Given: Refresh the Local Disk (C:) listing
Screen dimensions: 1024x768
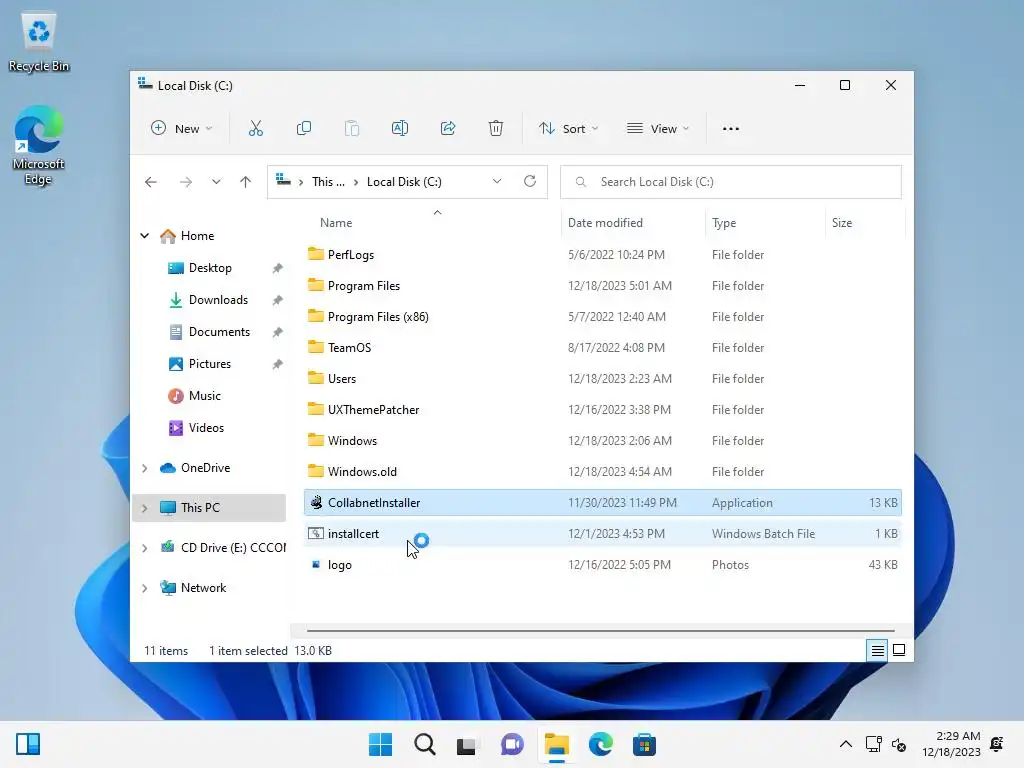Looking at the screenshot, I should tap(530, 182).
